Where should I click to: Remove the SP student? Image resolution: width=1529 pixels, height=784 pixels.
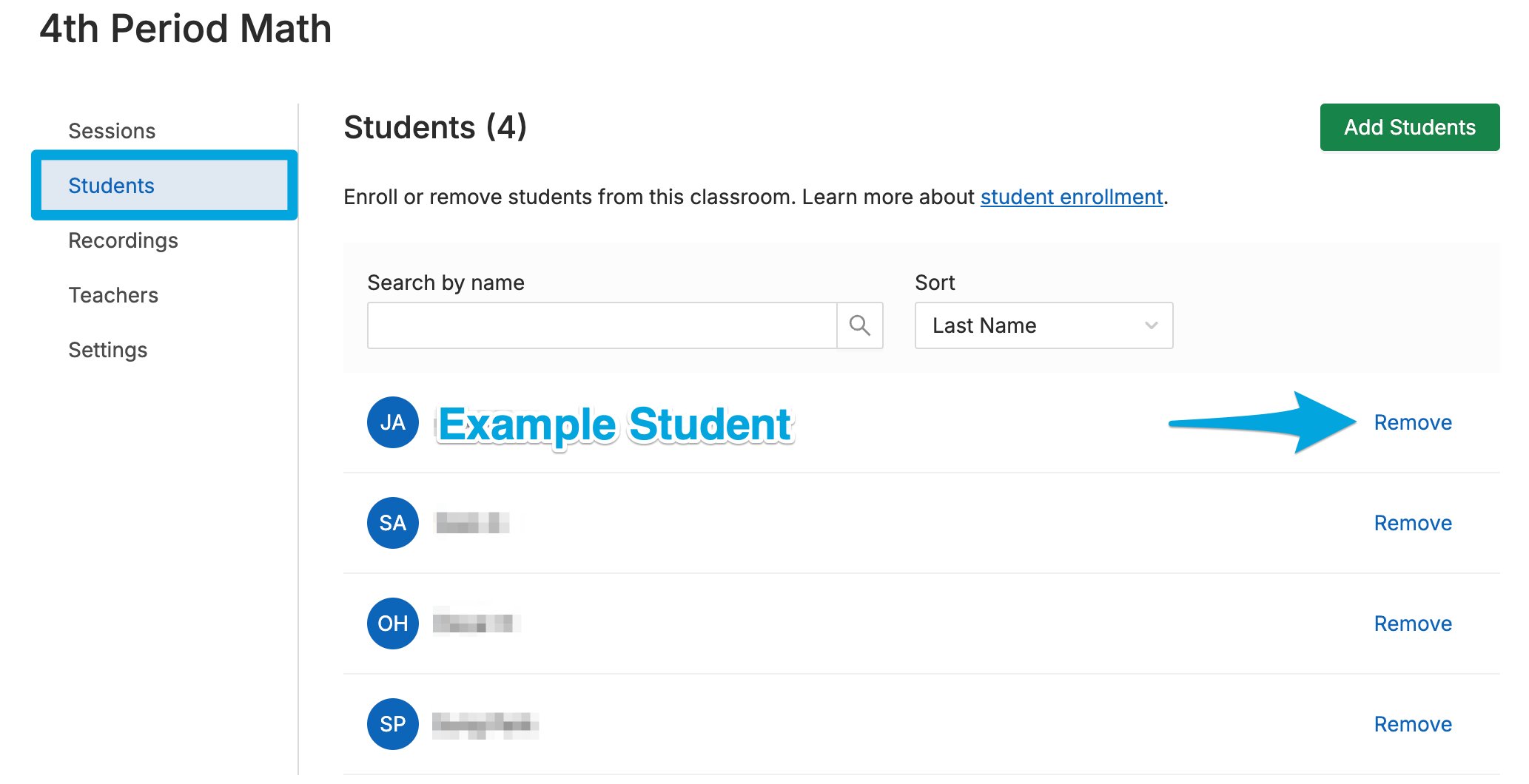click(1413, 724)
